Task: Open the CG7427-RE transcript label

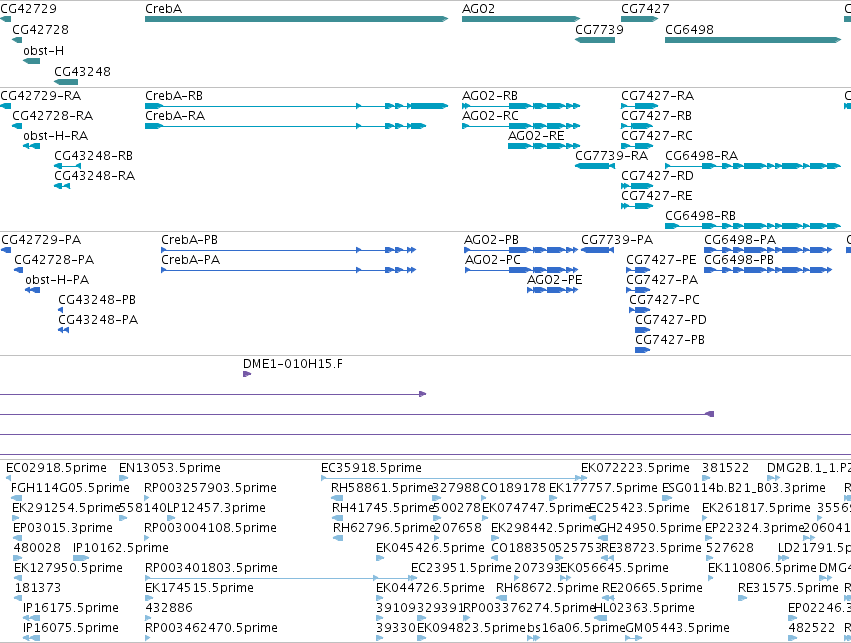Action: click(656, 195)
